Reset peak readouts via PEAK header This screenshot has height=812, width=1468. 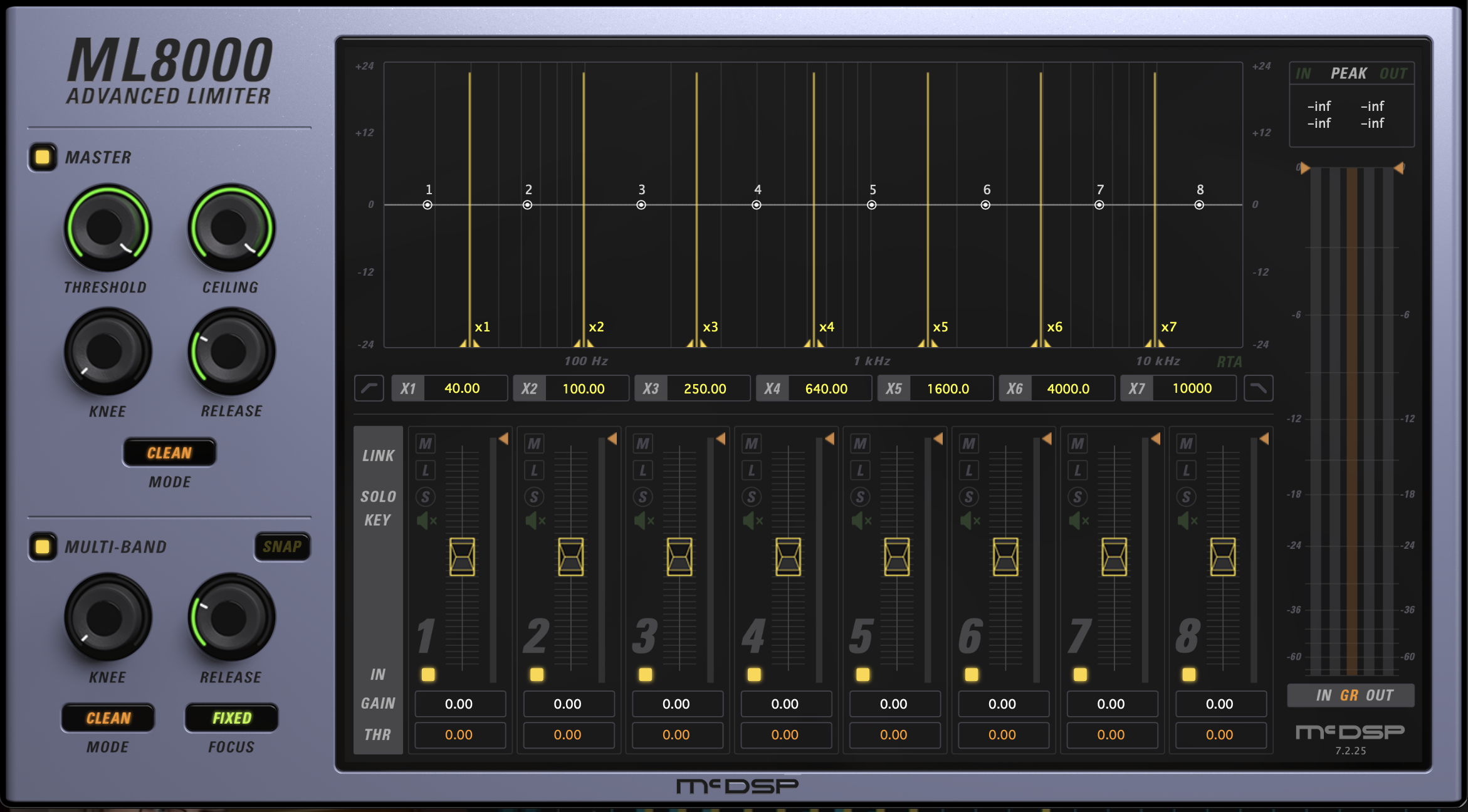1349,73
